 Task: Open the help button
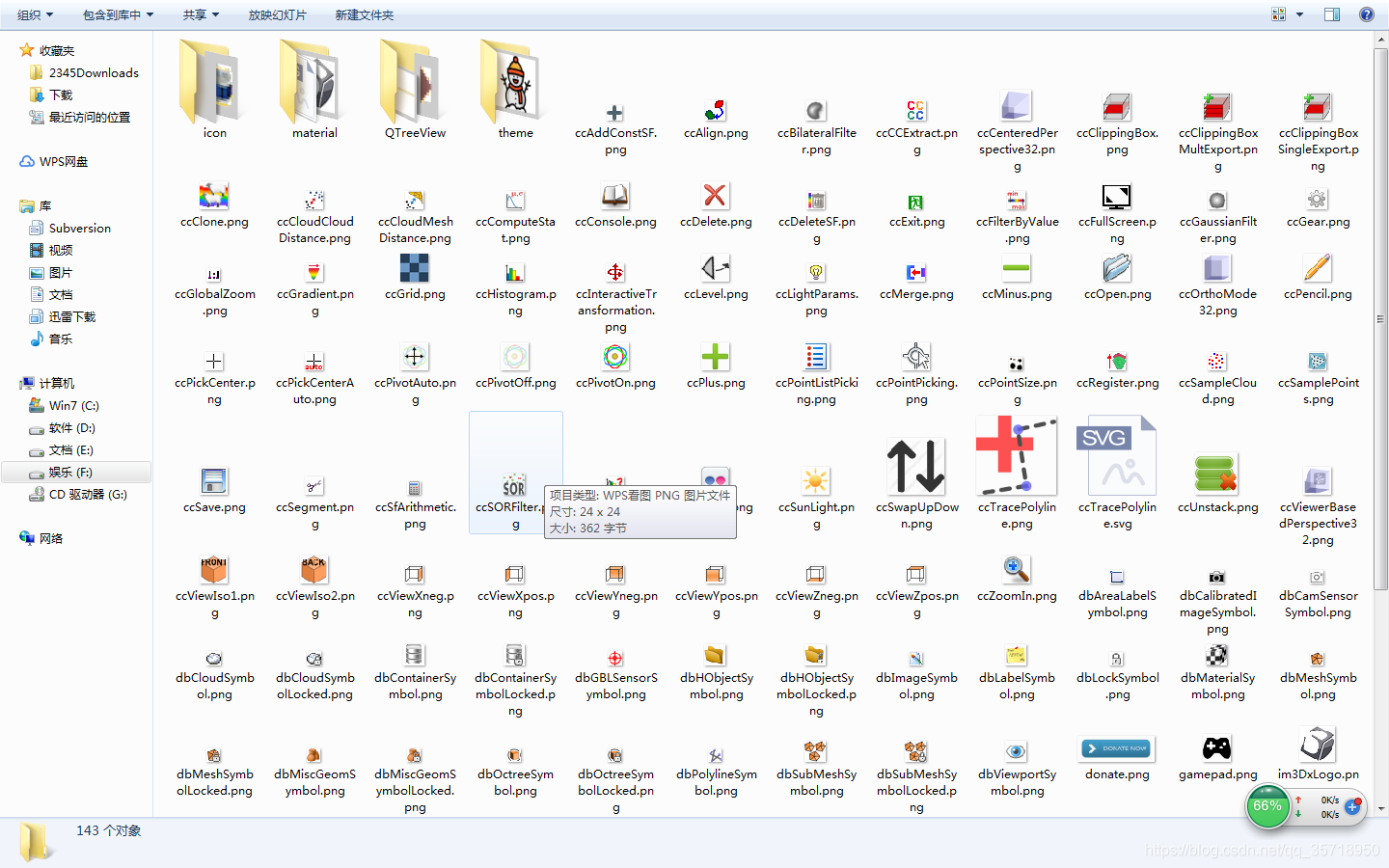tap(1367, 14)
